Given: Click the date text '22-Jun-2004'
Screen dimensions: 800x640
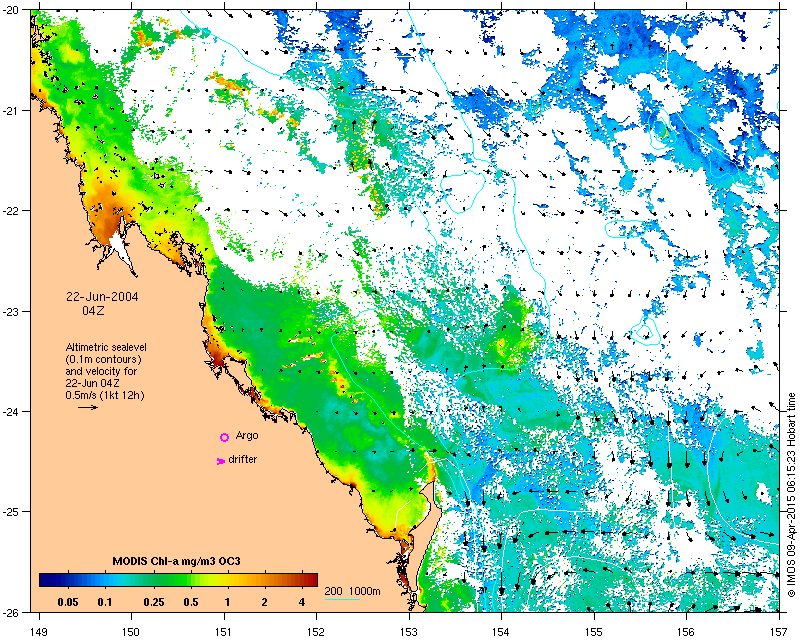Looking at the screenshot, I should click(x=102, y=297).
